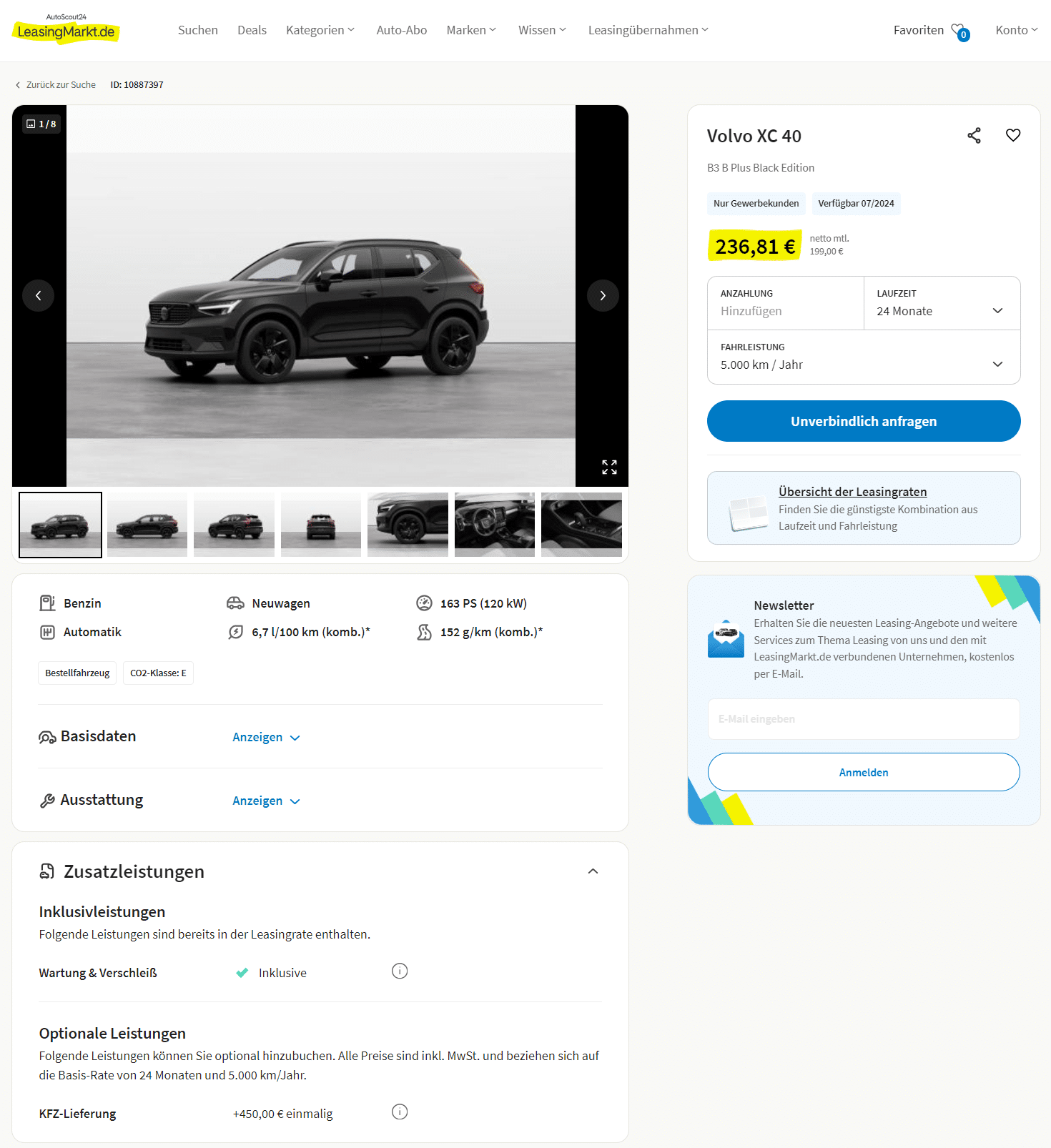
Task: Click the newsletter envelope icon
Action: point(726,638)
